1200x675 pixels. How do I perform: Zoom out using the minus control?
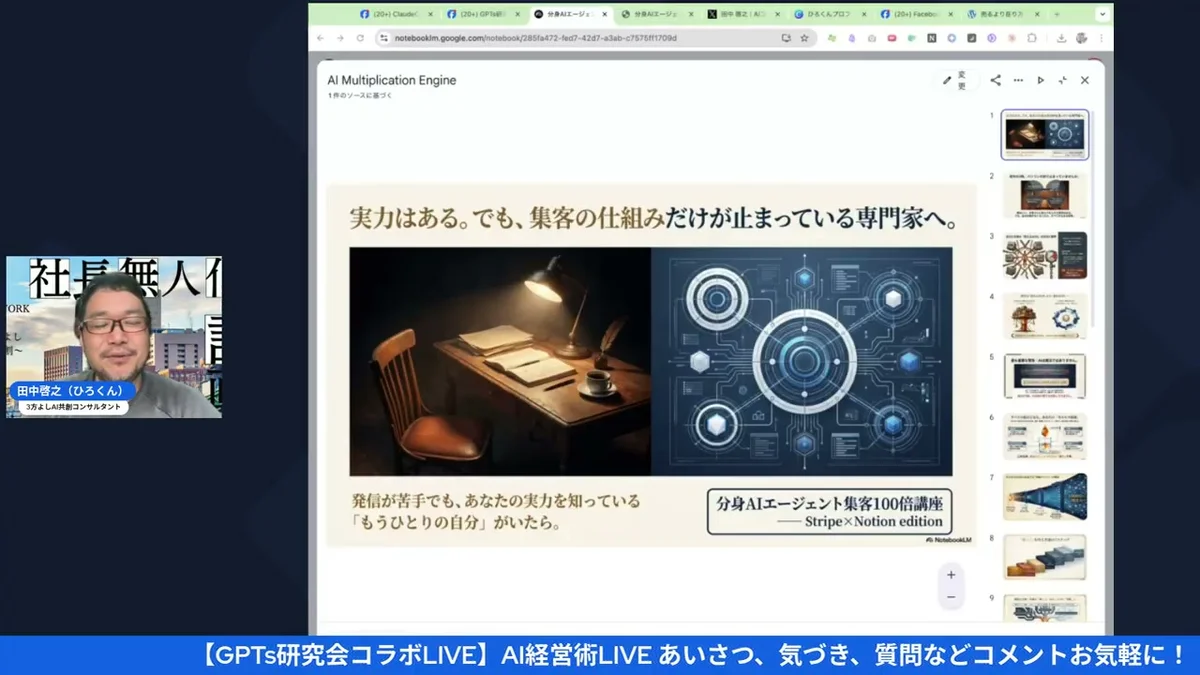tap(950, 596)
